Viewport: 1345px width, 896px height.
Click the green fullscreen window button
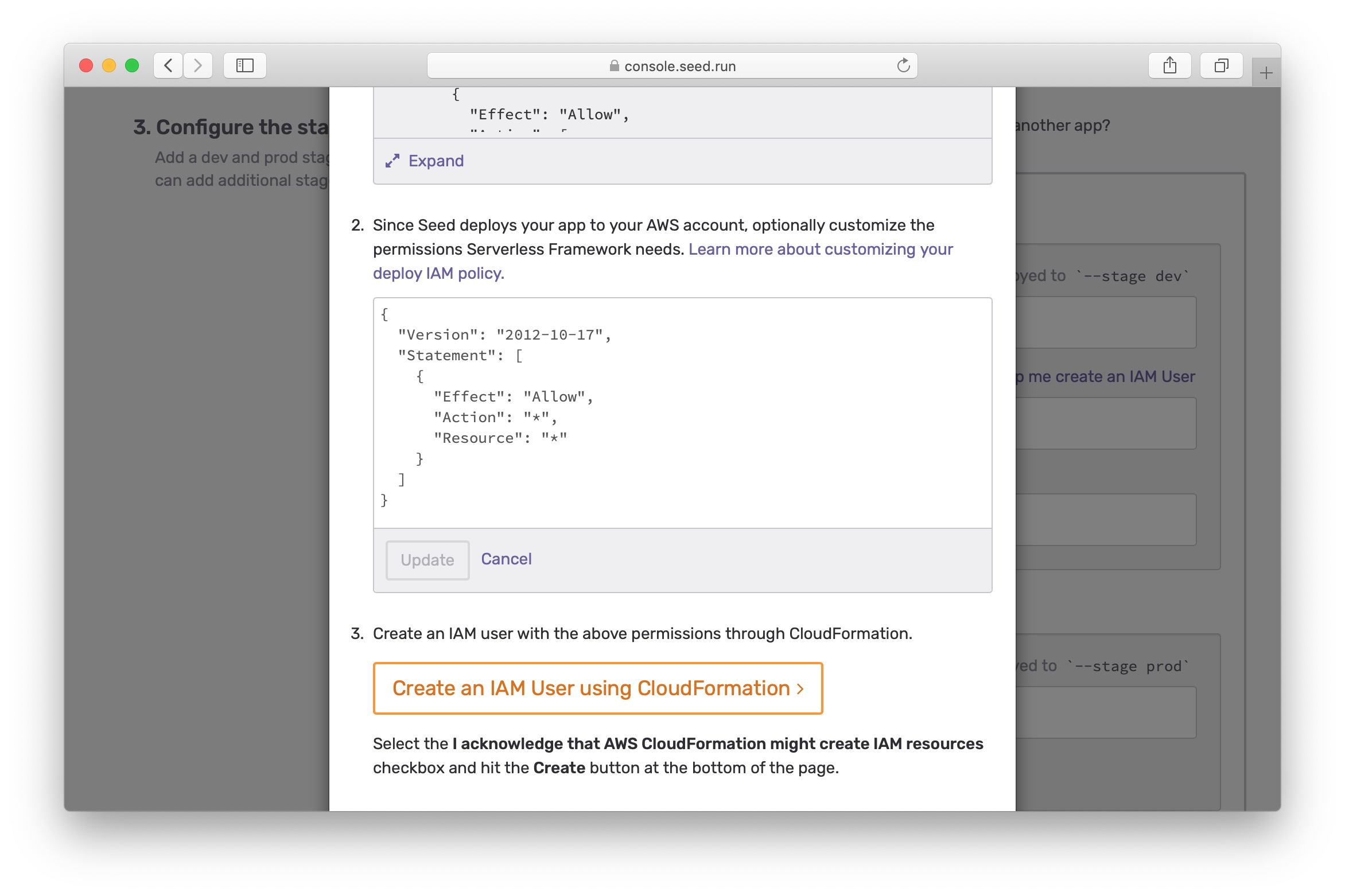132,65
